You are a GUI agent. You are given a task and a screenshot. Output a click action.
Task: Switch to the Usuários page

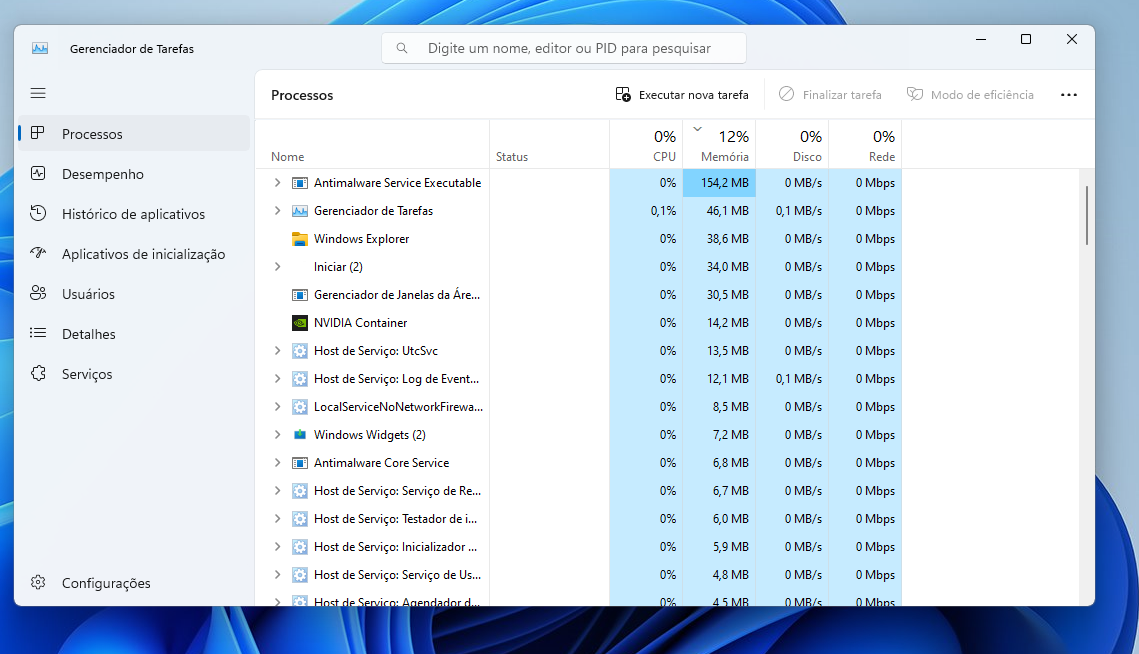[134, 294]
